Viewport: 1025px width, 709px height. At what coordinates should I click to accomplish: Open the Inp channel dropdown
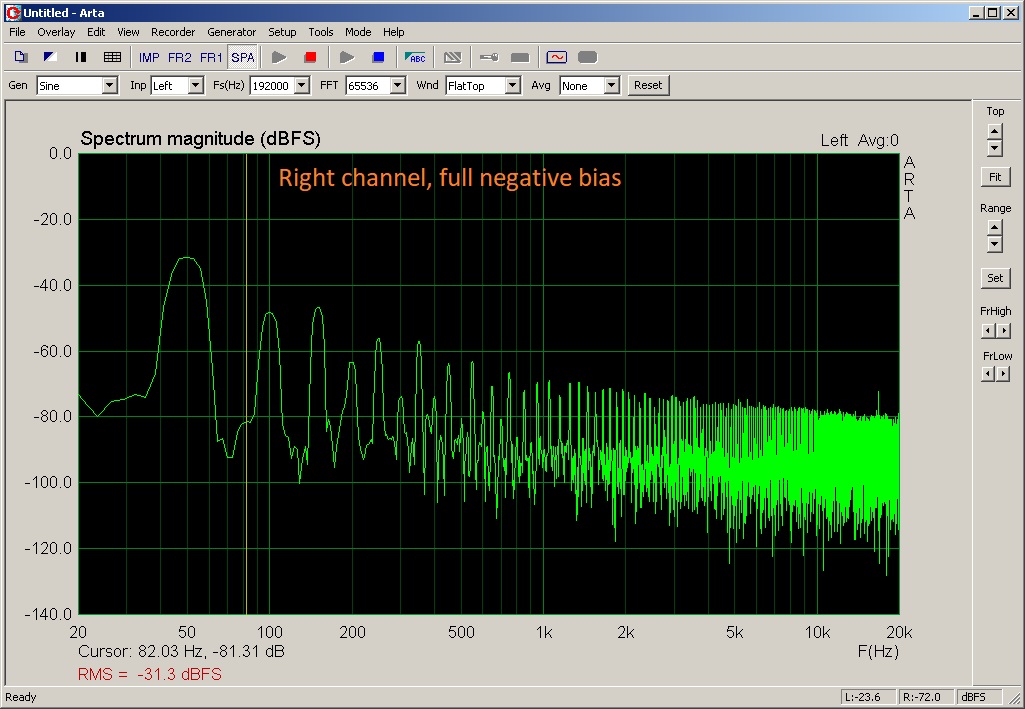click(x=195, y=86)
